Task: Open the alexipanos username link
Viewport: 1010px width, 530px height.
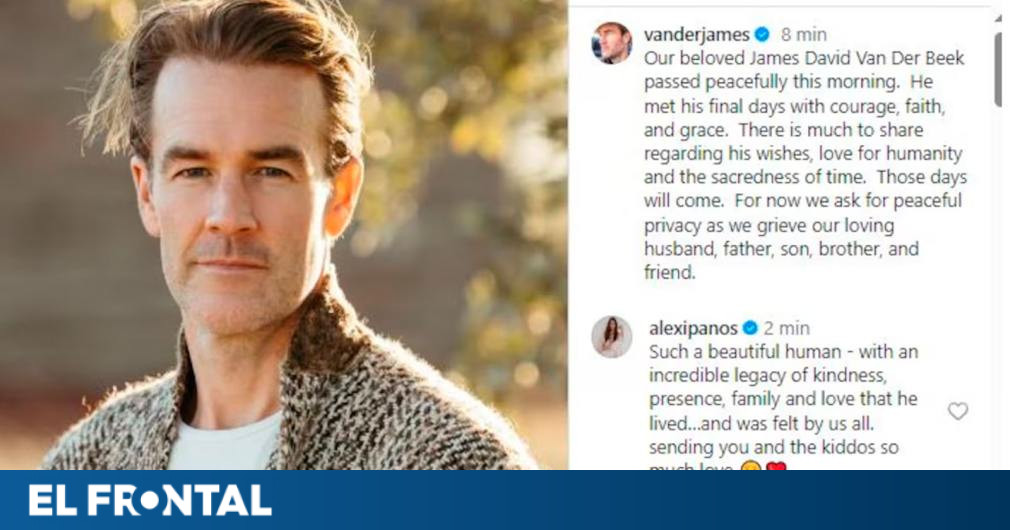Action: click(x=693, y=328)
